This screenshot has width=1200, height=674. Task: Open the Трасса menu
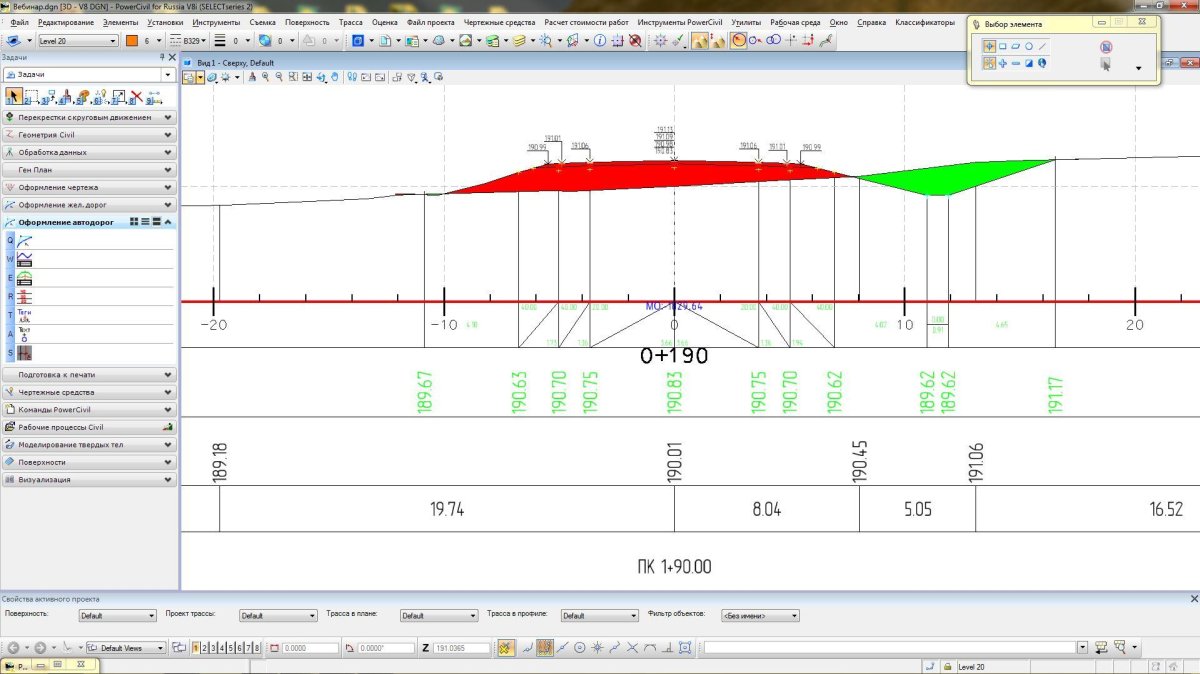click(x=350, y=22)
